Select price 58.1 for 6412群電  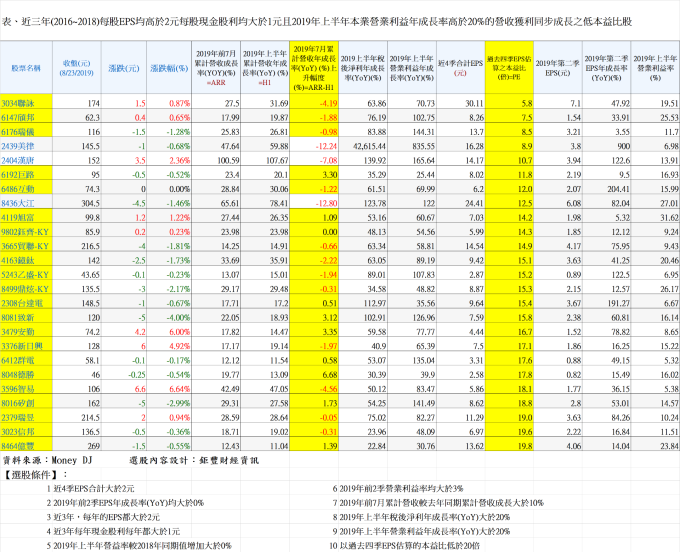tap(93, 361)
